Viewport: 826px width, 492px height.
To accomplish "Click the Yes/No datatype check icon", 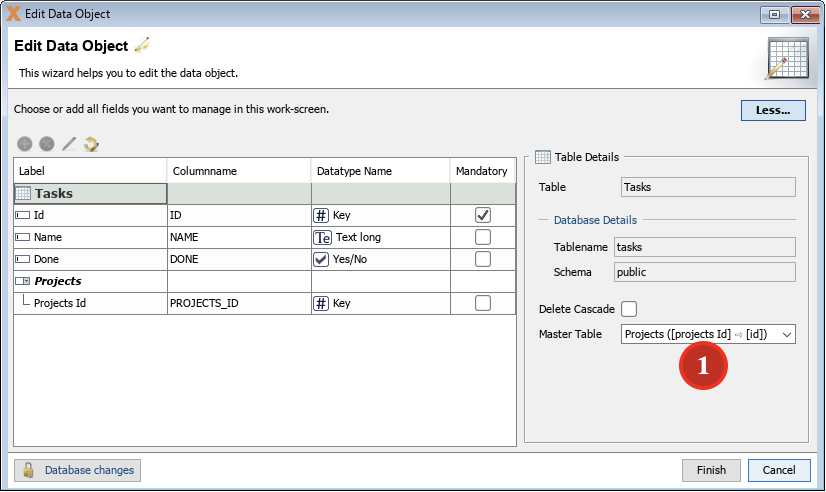I will (321, 259).
